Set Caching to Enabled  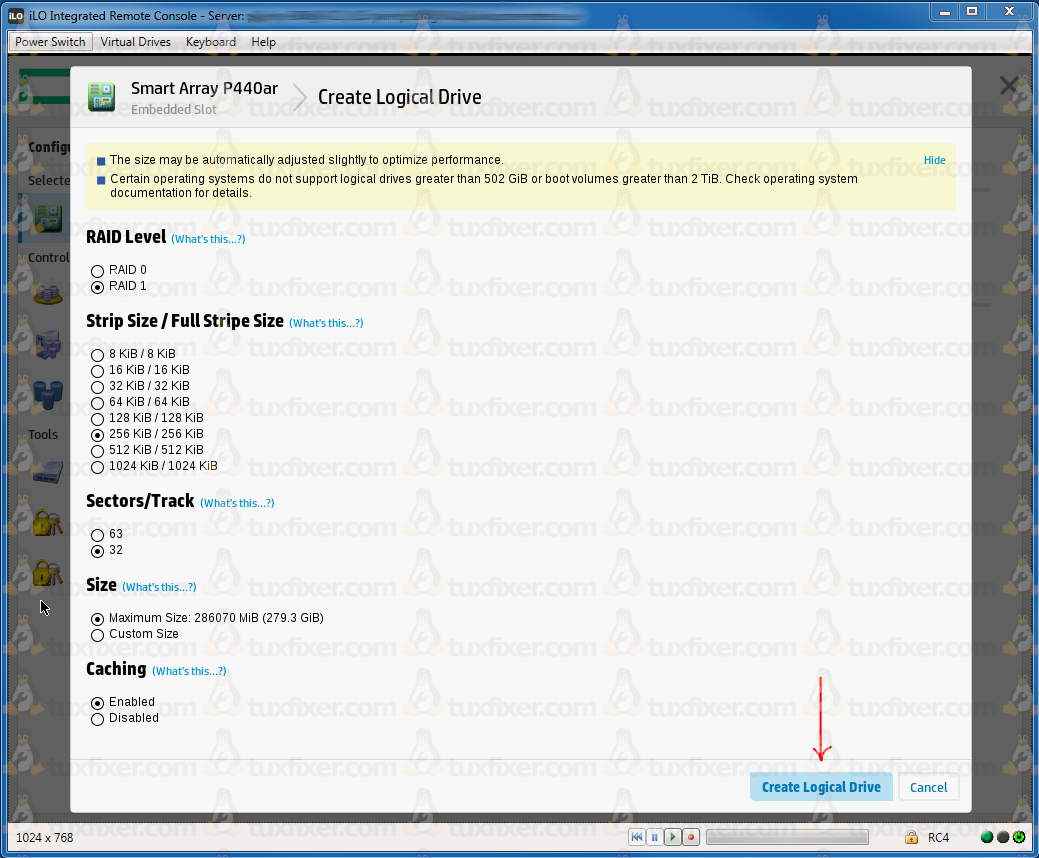[x=97, y=702]
